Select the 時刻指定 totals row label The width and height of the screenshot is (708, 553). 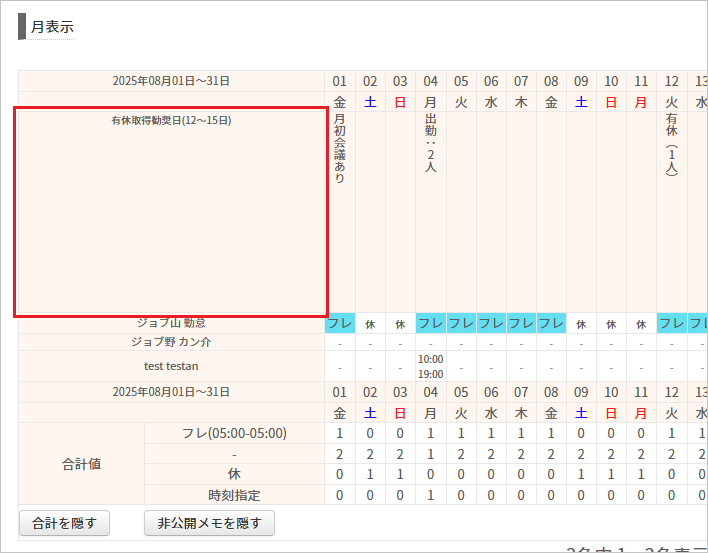coord(234,495)
